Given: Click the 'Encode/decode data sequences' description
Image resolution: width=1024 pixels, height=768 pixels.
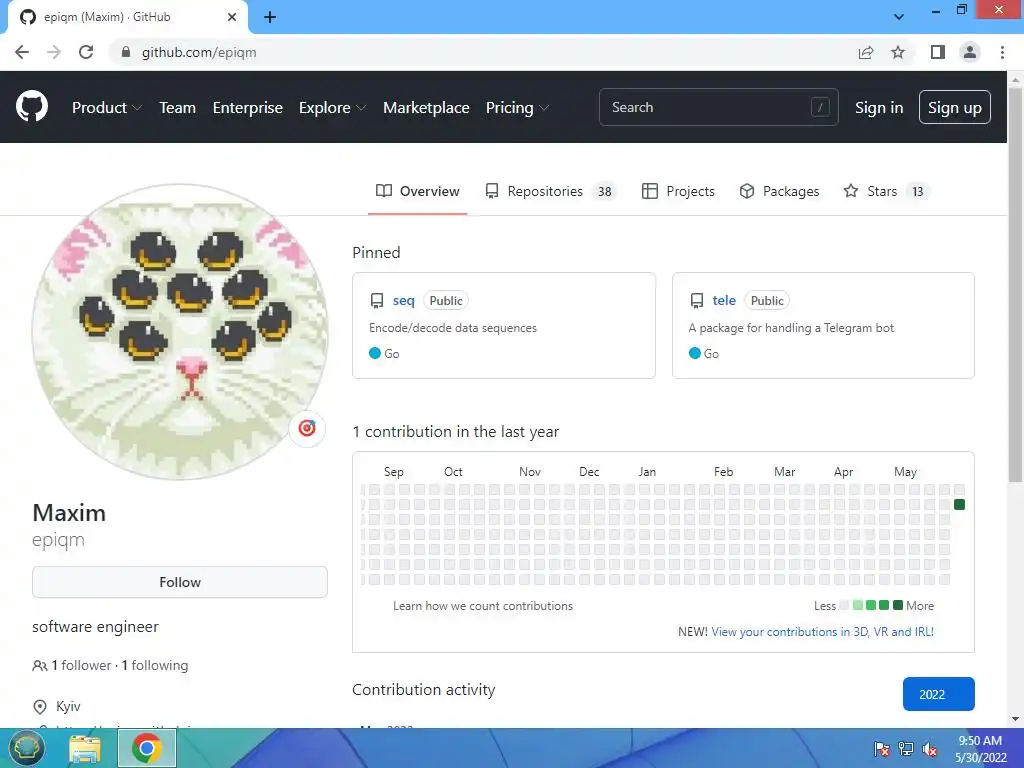Looking at the screenshot, I should coord(453,328).
